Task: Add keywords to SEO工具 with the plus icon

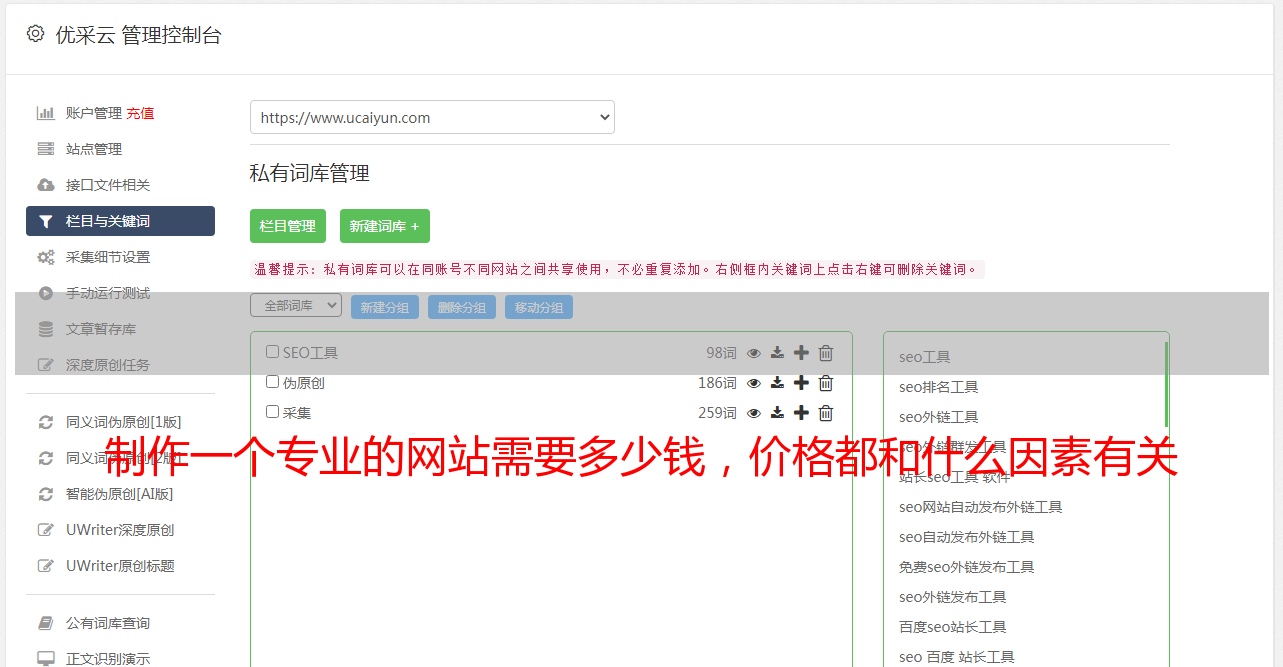Action: click(801, 353)
